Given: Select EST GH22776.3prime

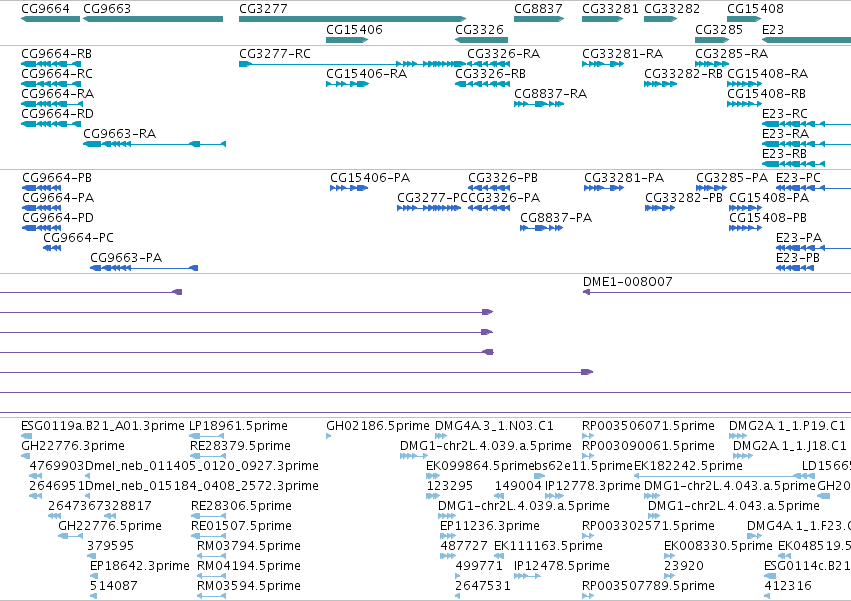Looking at the screenshot, I should pos(73,446).
